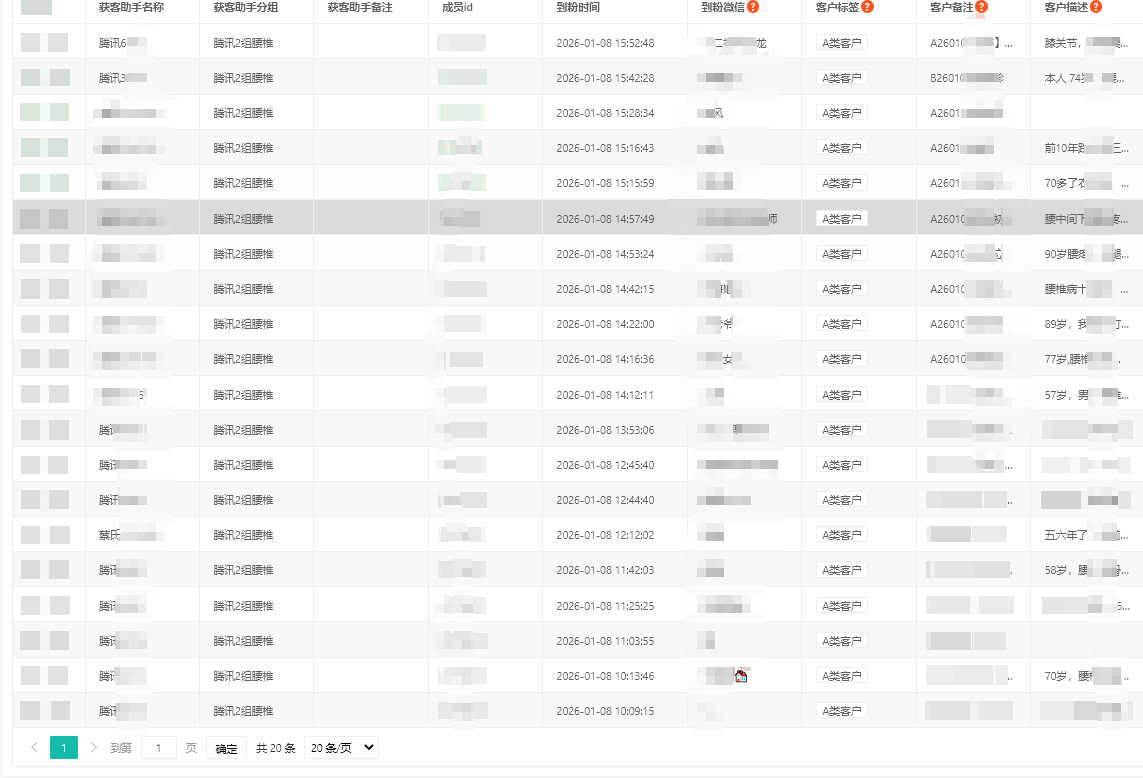
Task: Click the 获客助手名称 column header
Action: pyautogui.click(x=131, y=7)
